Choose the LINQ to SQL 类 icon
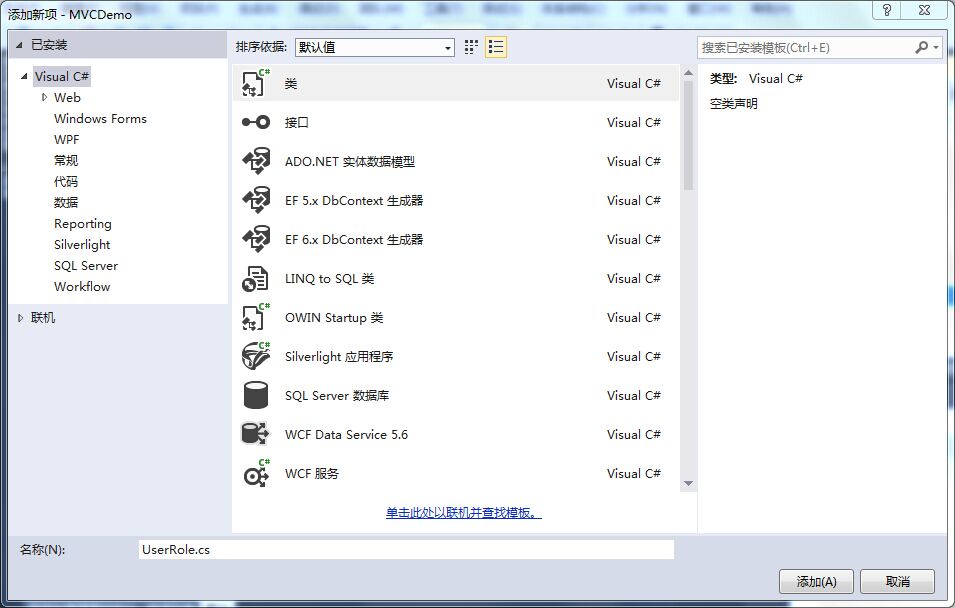955x608 pixels. [x=255, y=279]
